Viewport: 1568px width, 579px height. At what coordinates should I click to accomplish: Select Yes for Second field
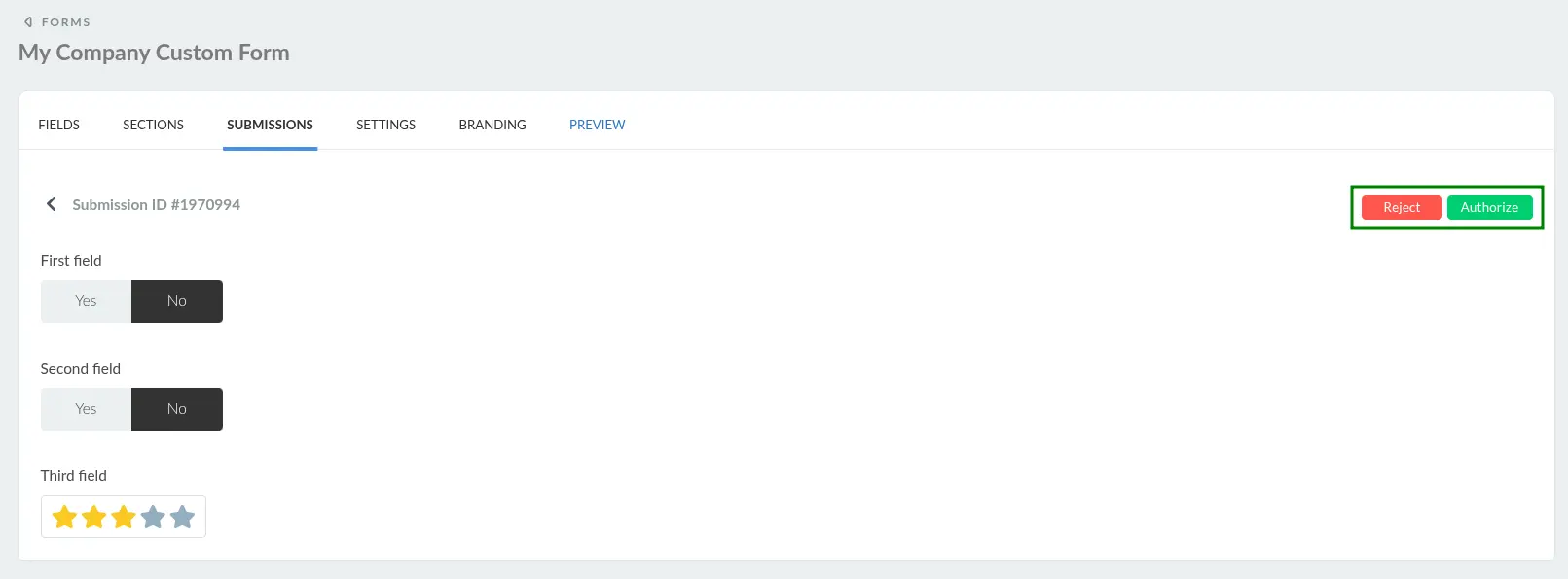pos(86,410)
